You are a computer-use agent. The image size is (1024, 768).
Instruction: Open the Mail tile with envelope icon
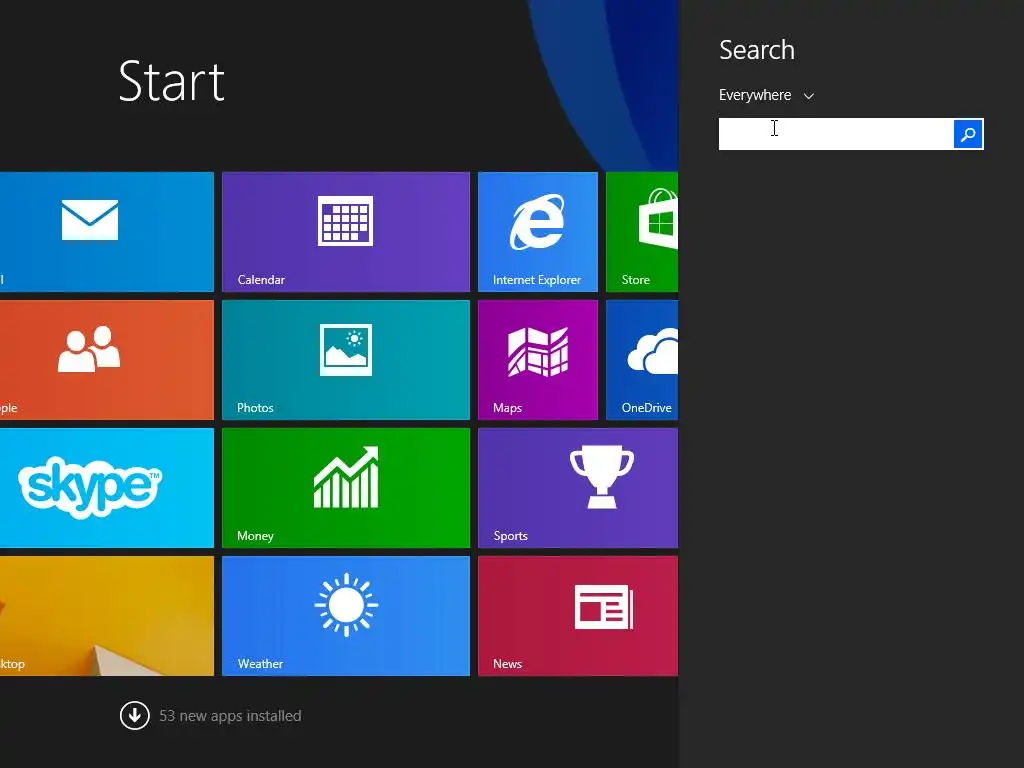pyautogui.click(x=106, y=232)
